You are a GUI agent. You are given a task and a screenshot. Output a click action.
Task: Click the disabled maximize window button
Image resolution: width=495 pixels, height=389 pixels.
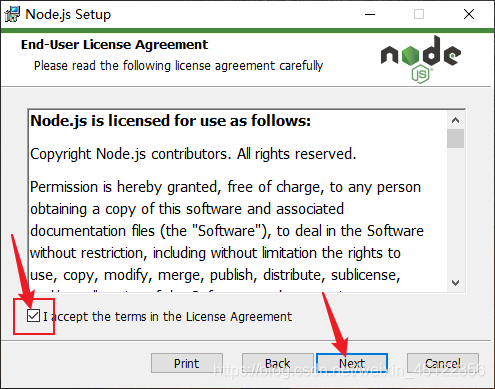coord(419,14)
